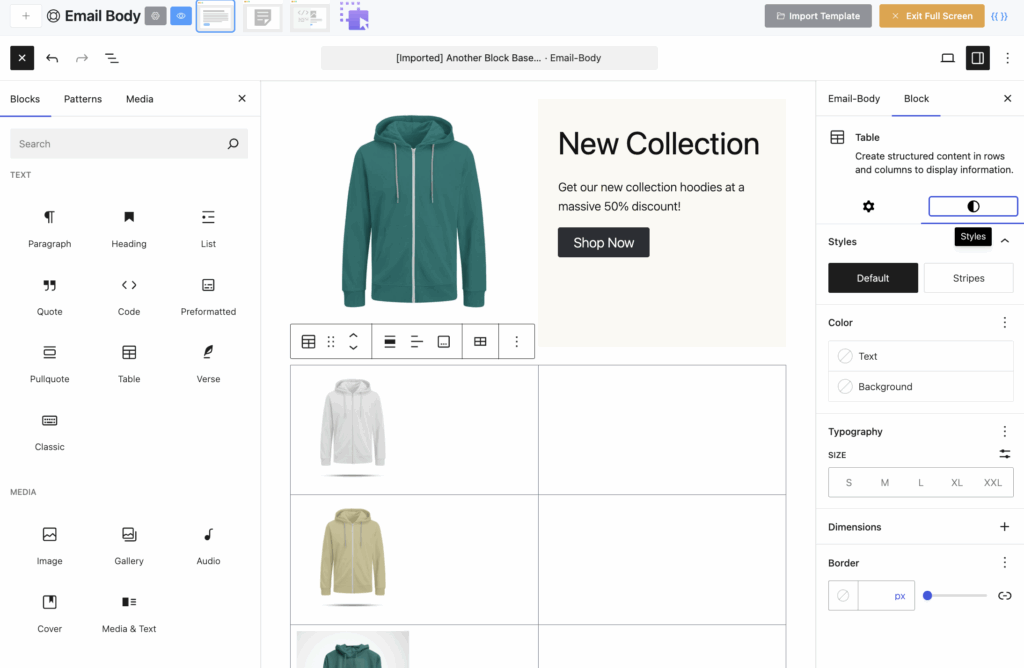1024x668 pixels.
Task: Toggle the blue eye preview button
Action: click(181, 16)
